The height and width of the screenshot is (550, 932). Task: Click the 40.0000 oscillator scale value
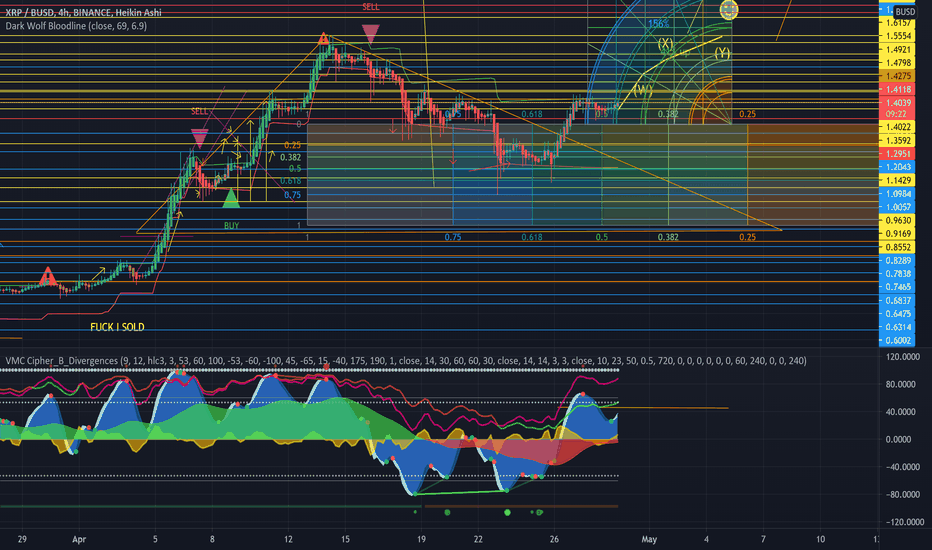pos(900,411)
